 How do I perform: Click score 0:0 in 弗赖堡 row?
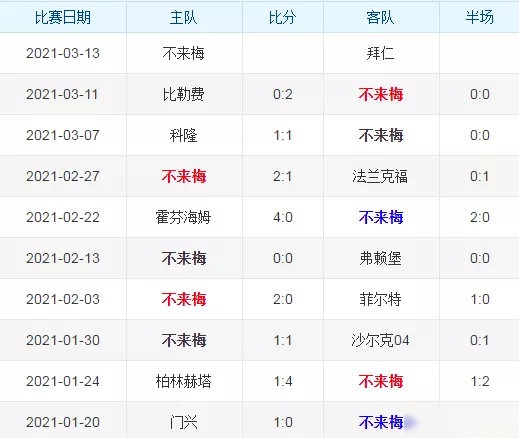283,258
